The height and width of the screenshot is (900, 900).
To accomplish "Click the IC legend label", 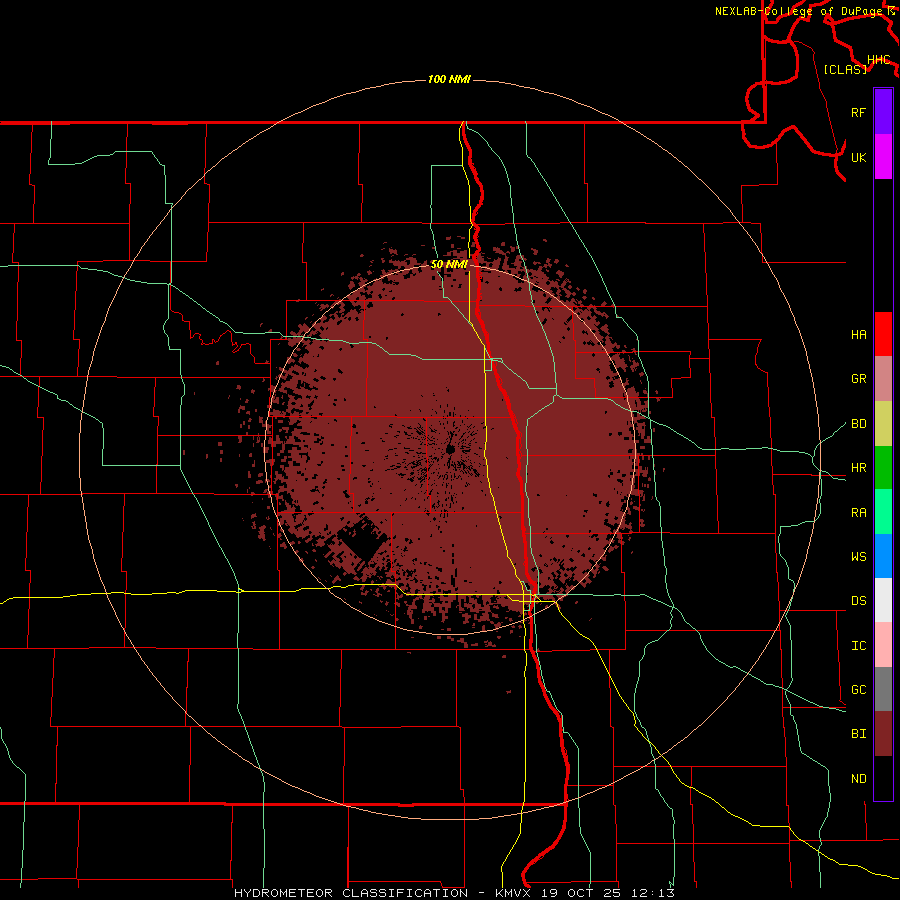I will pos(858,645).
